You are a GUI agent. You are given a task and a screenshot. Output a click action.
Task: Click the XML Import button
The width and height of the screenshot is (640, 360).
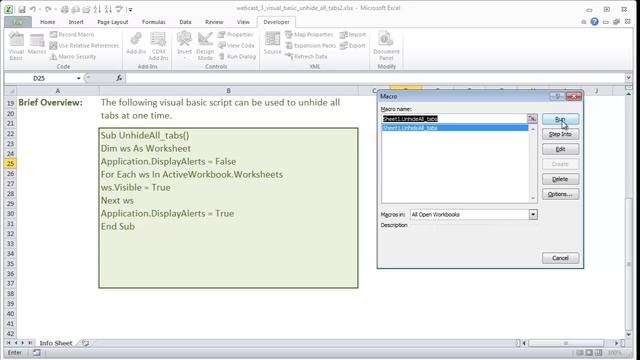point(353,34)
